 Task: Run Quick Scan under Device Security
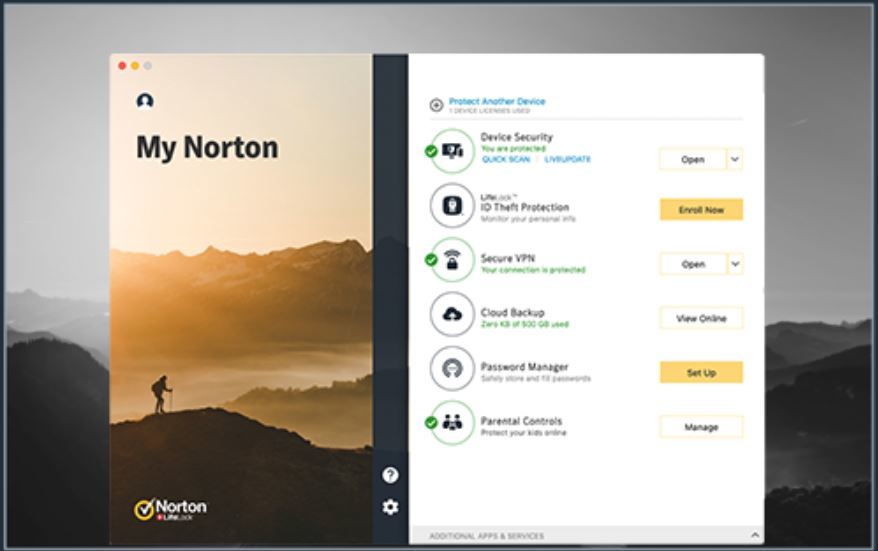point(506,160)
